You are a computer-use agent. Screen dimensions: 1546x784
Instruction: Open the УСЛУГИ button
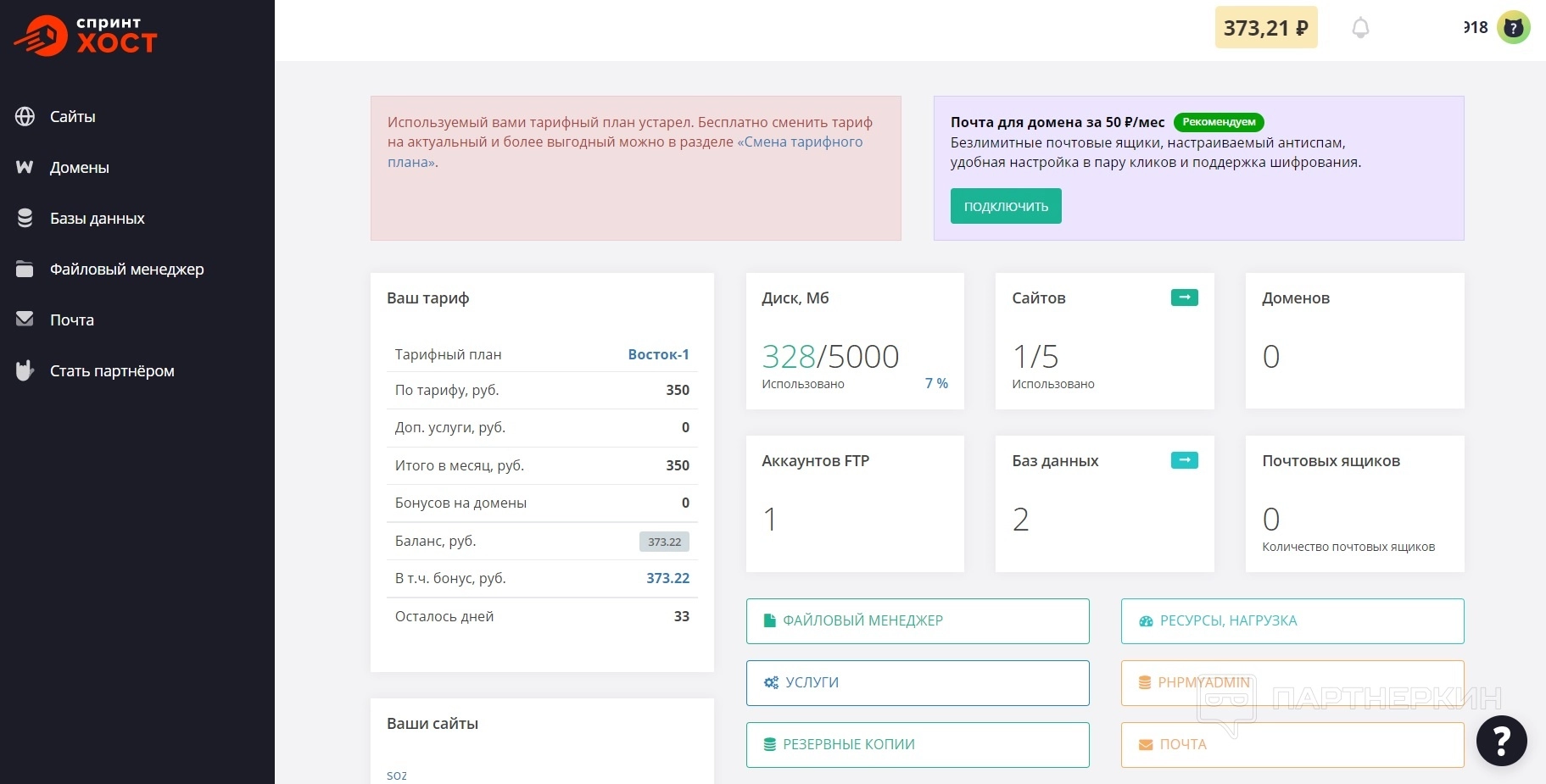[x=917, y=683]
